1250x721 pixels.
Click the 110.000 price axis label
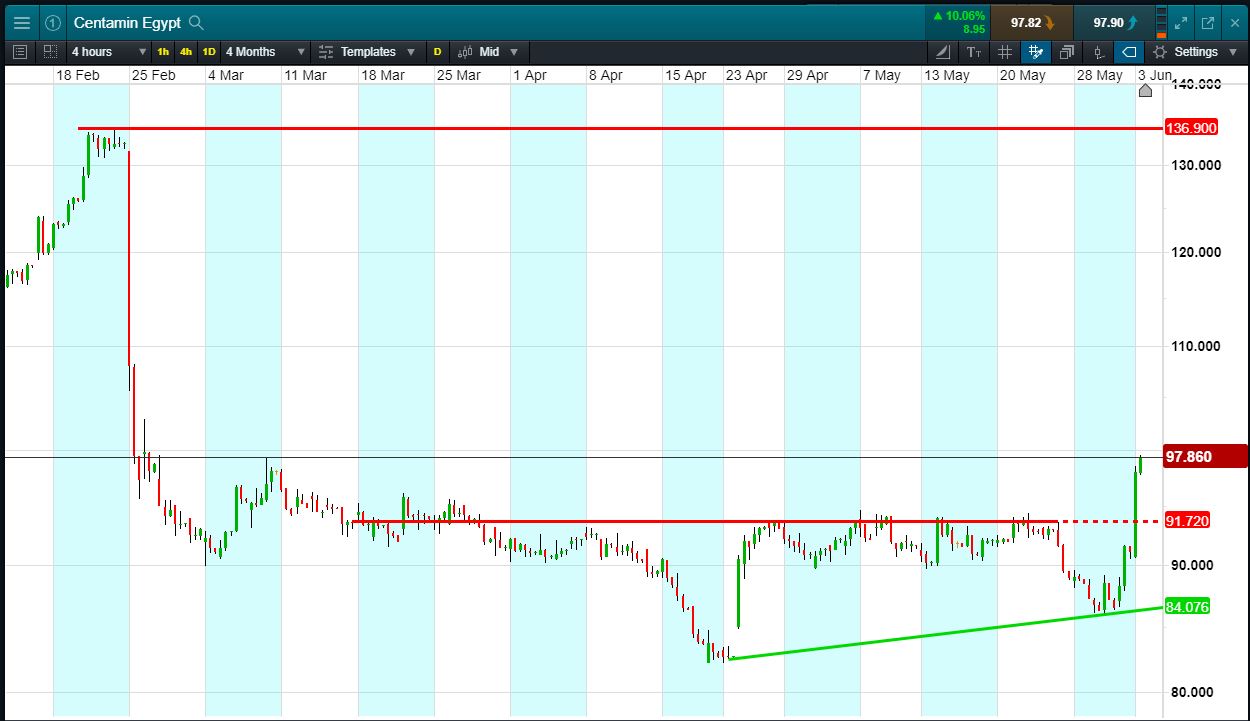tap(1194, 346)
